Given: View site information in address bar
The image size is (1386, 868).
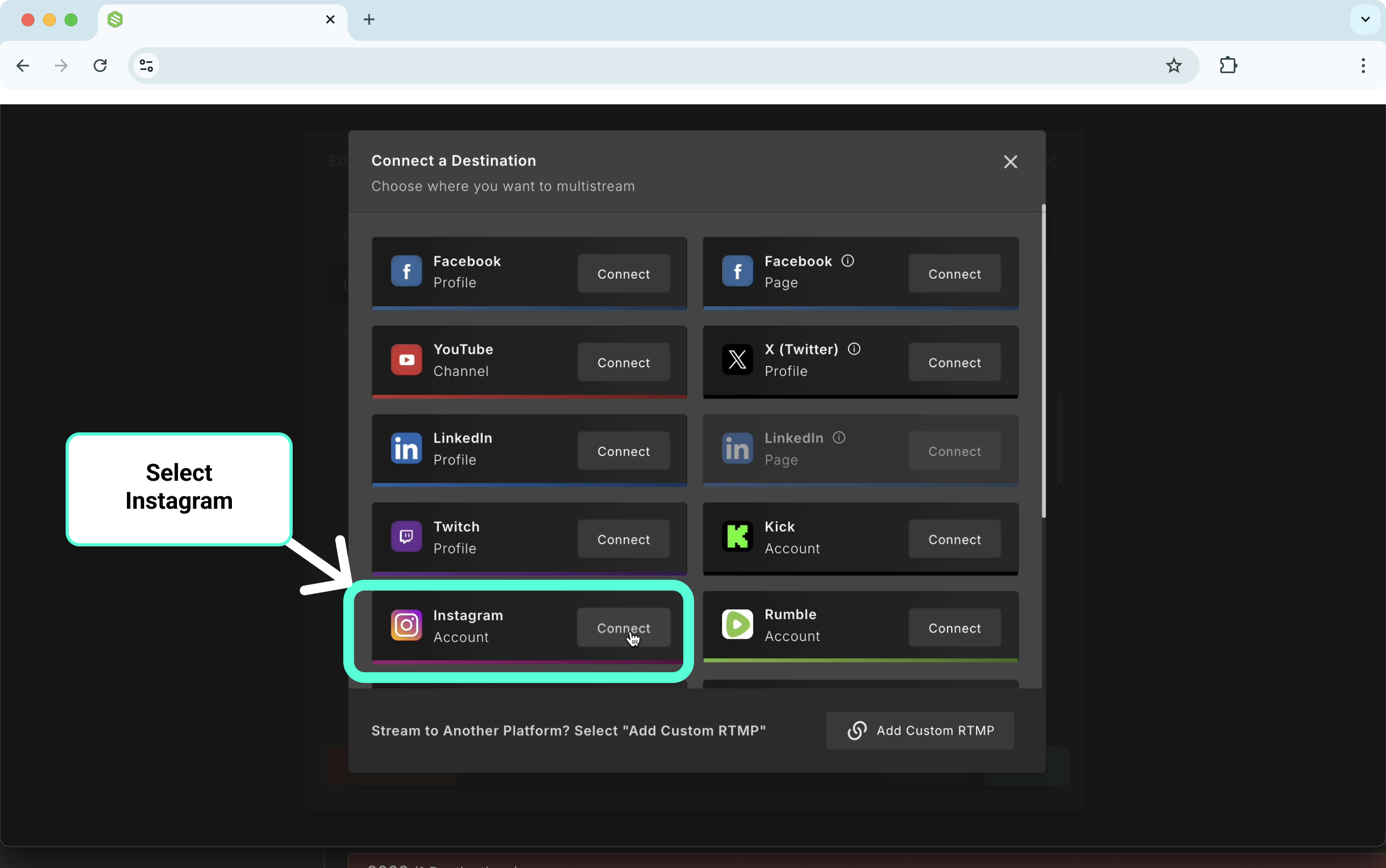Looking at the screenshot, I should click(146, 66).
